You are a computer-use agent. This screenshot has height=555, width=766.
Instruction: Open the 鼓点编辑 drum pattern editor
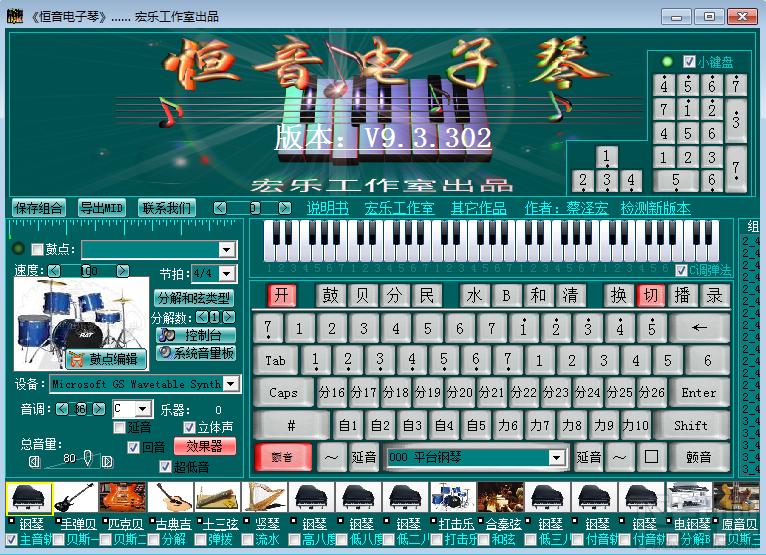pyautogui.click(x=106, y=359)
